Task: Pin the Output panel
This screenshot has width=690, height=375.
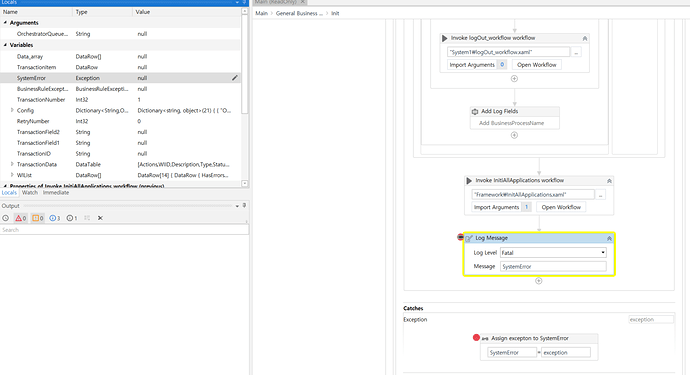Action: [244, 206]
